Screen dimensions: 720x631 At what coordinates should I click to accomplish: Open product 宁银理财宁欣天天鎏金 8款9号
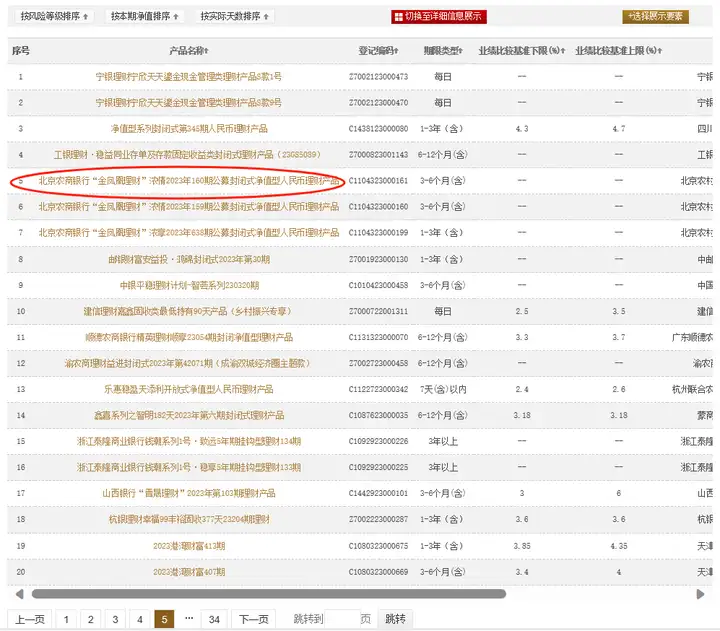(x=189, y=103)
